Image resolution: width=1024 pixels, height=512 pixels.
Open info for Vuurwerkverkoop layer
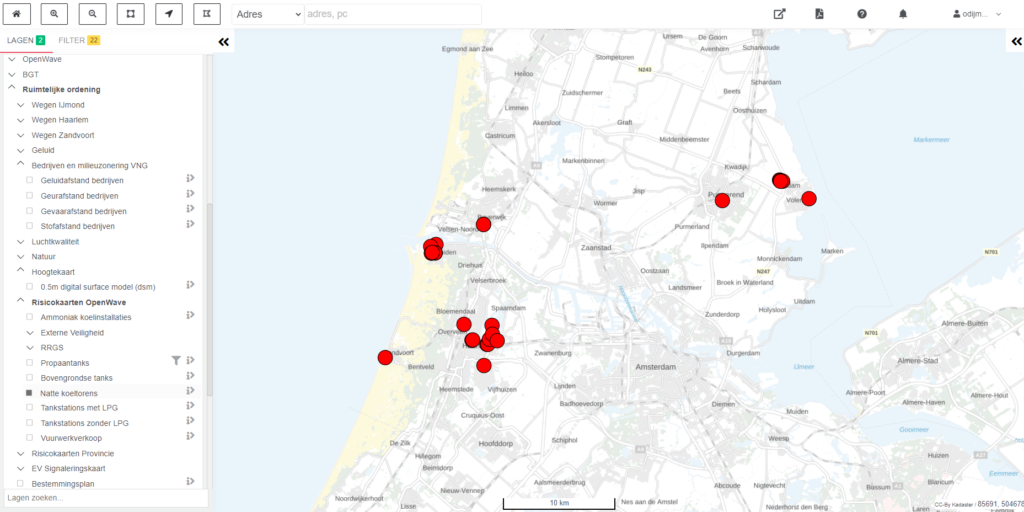point(191,436)
